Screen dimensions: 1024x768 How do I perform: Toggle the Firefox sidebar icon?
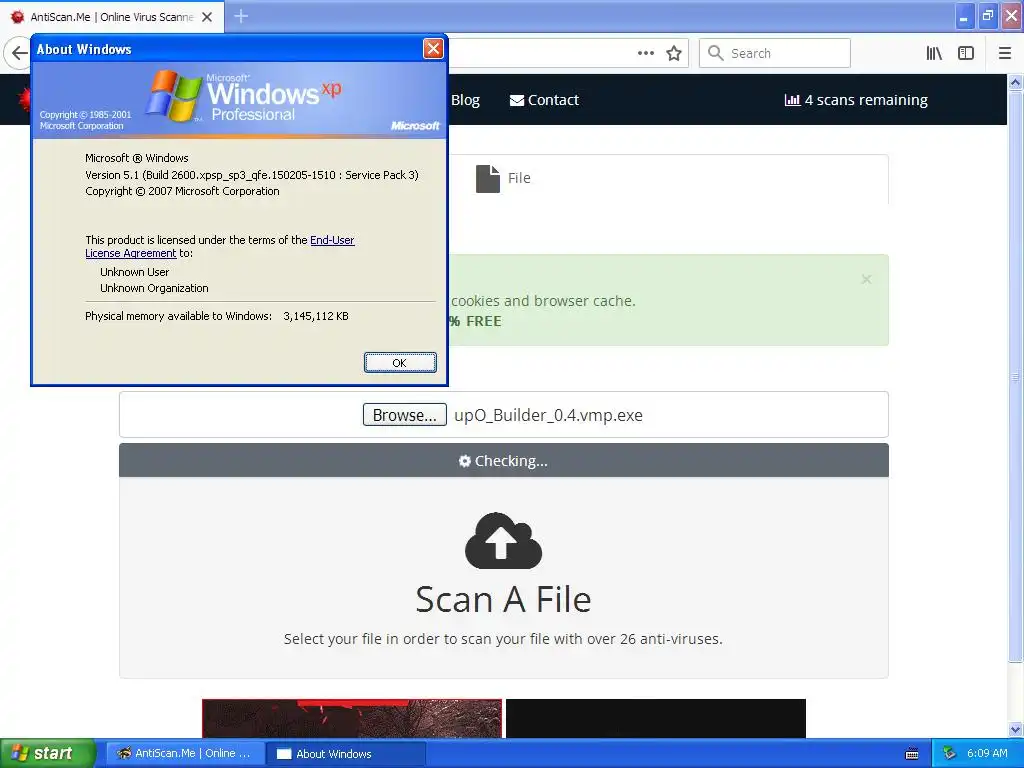[966, 53]
